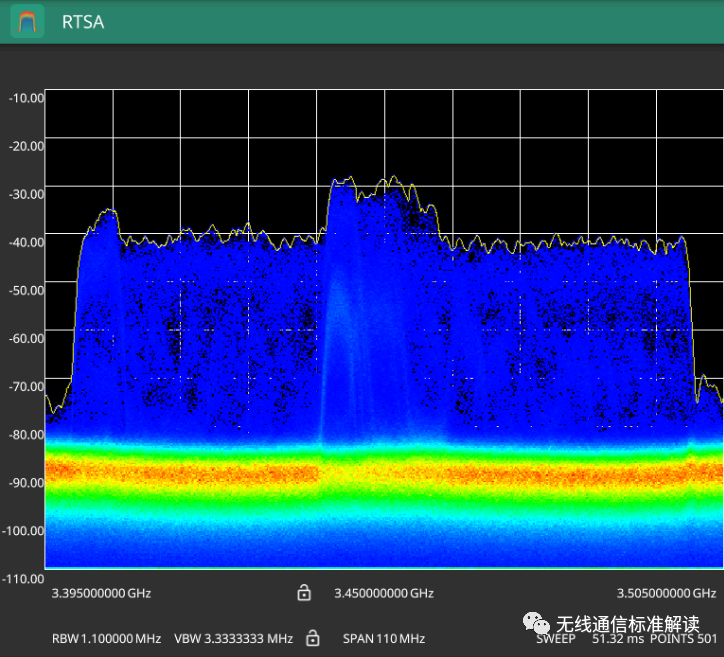Adjust the POINTS 501 setting
This screenshot has height=657, width=724.
pyautogui.click(x=685, y=638)
